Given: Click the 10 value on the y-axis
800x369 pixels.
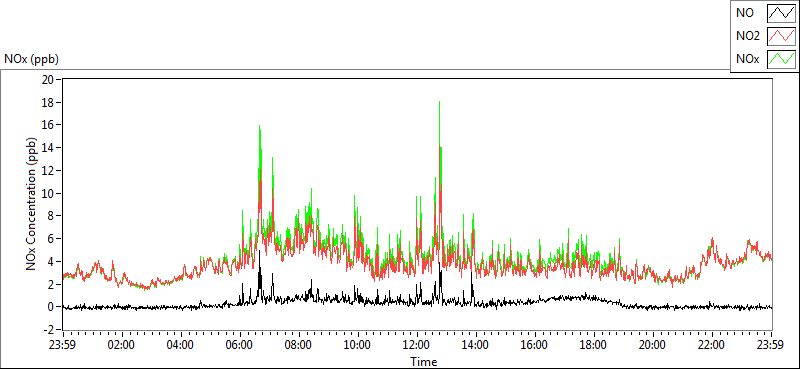Looking at the screenshot, I should click(x=48, y=193).
